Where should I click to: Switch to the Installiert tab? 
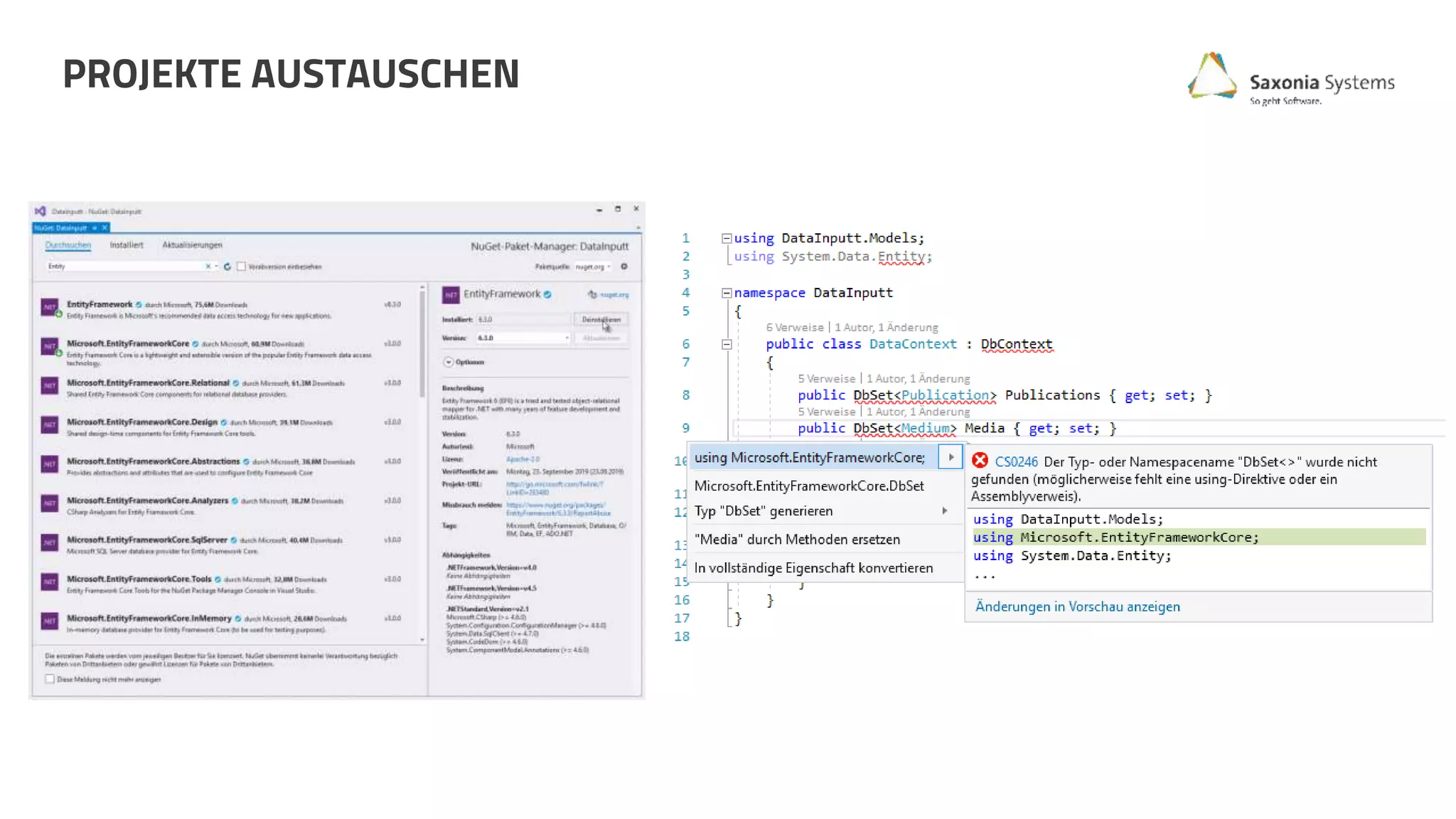click(x=127, y=245)
